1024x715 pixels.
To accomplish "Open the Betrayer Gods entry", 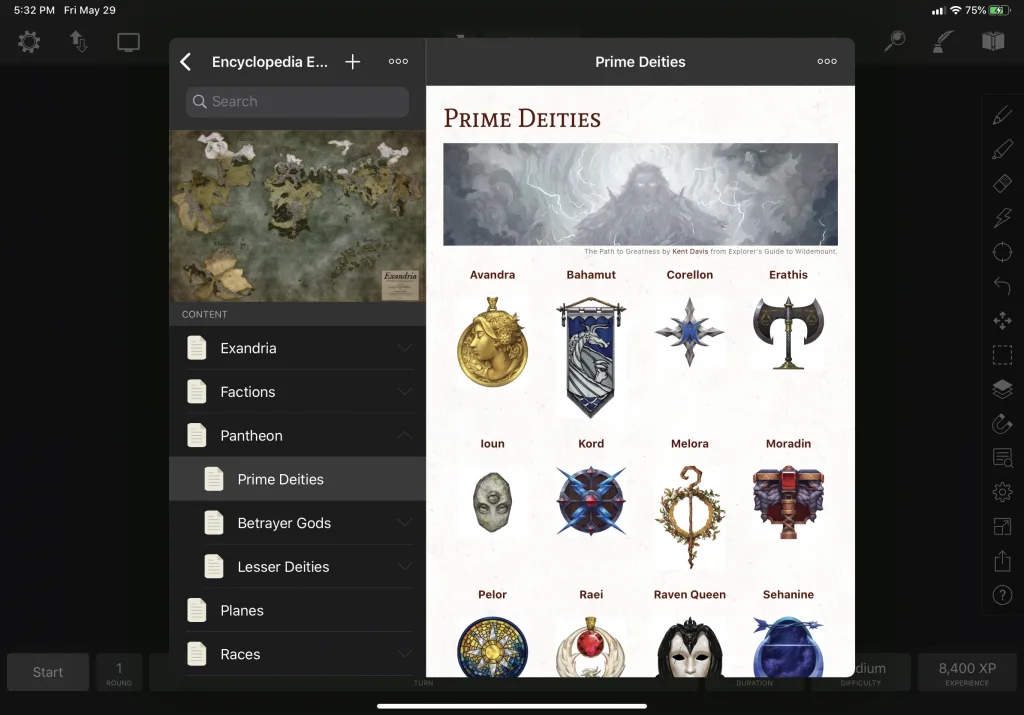I will click(297, 523).
